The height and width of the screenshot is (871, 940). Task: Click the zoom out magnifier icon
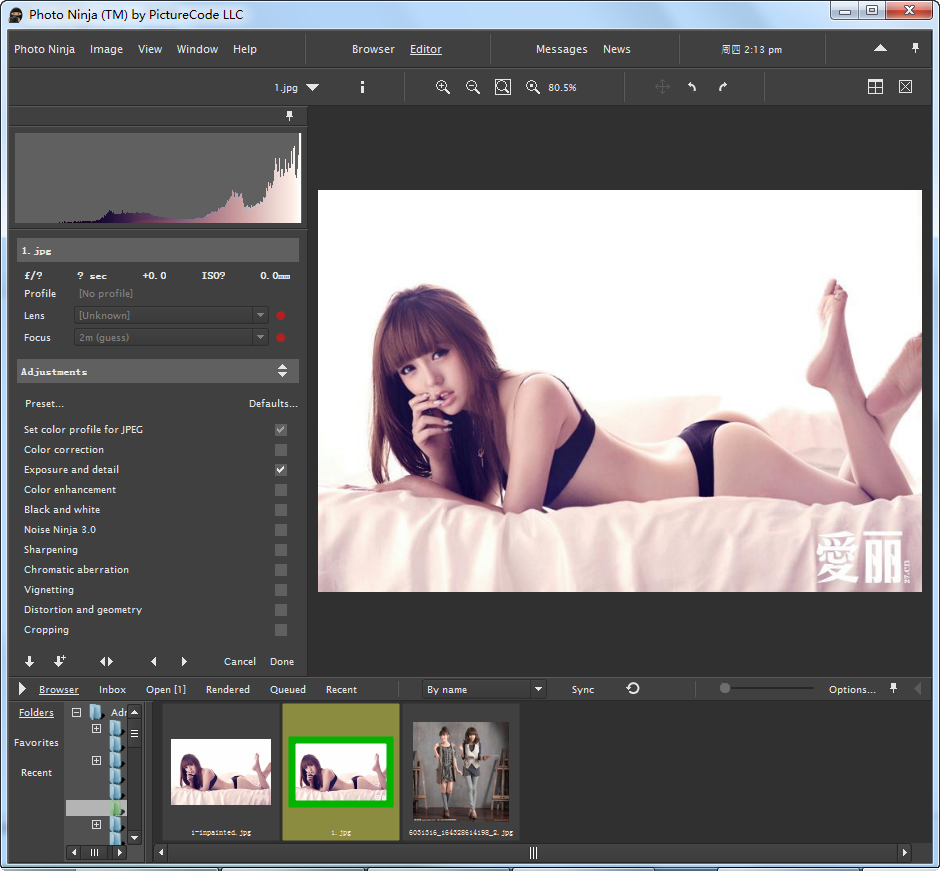[x=473, y=88]
